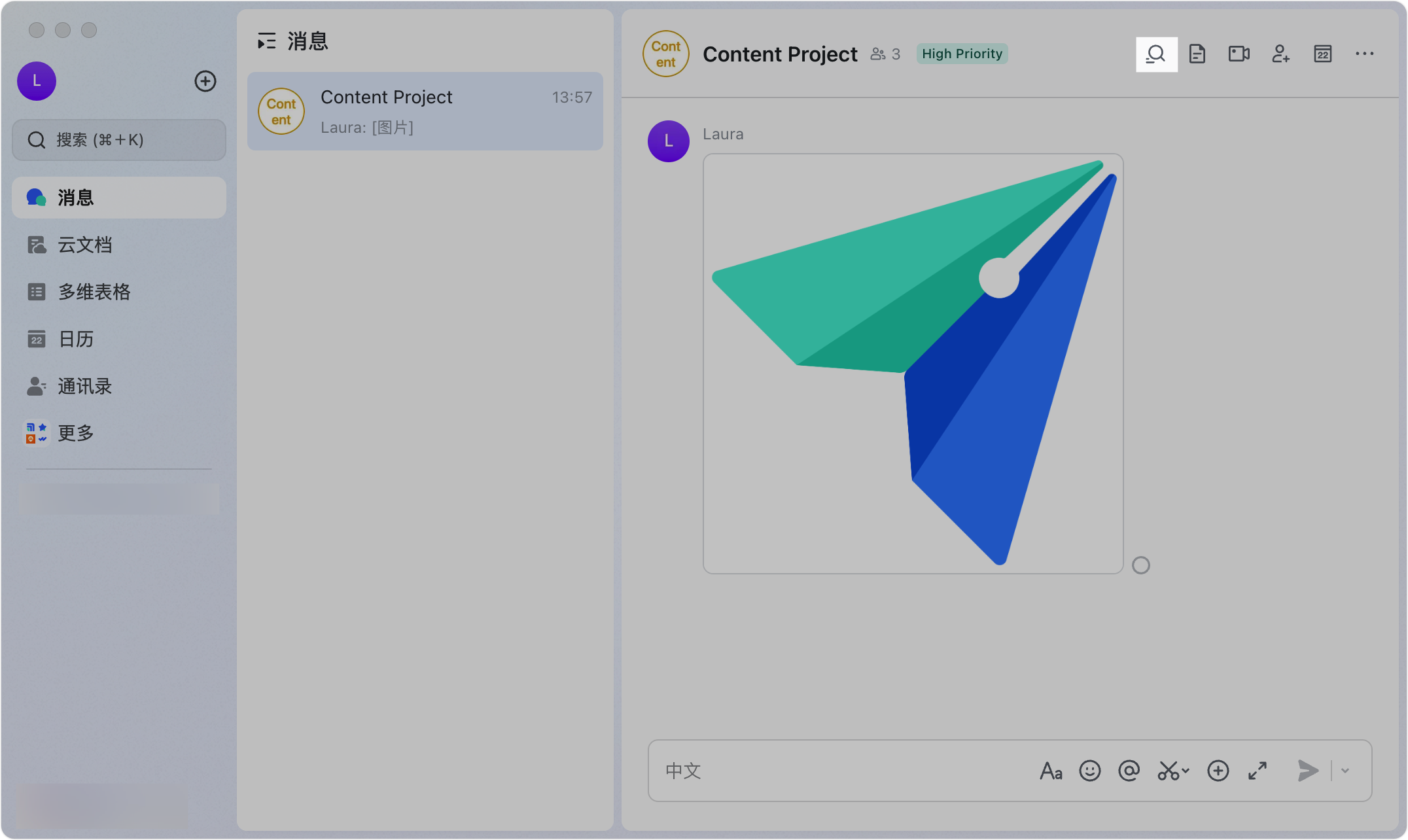Collapse the 消息 list panel
The image size is (1408, 840).
266,42
